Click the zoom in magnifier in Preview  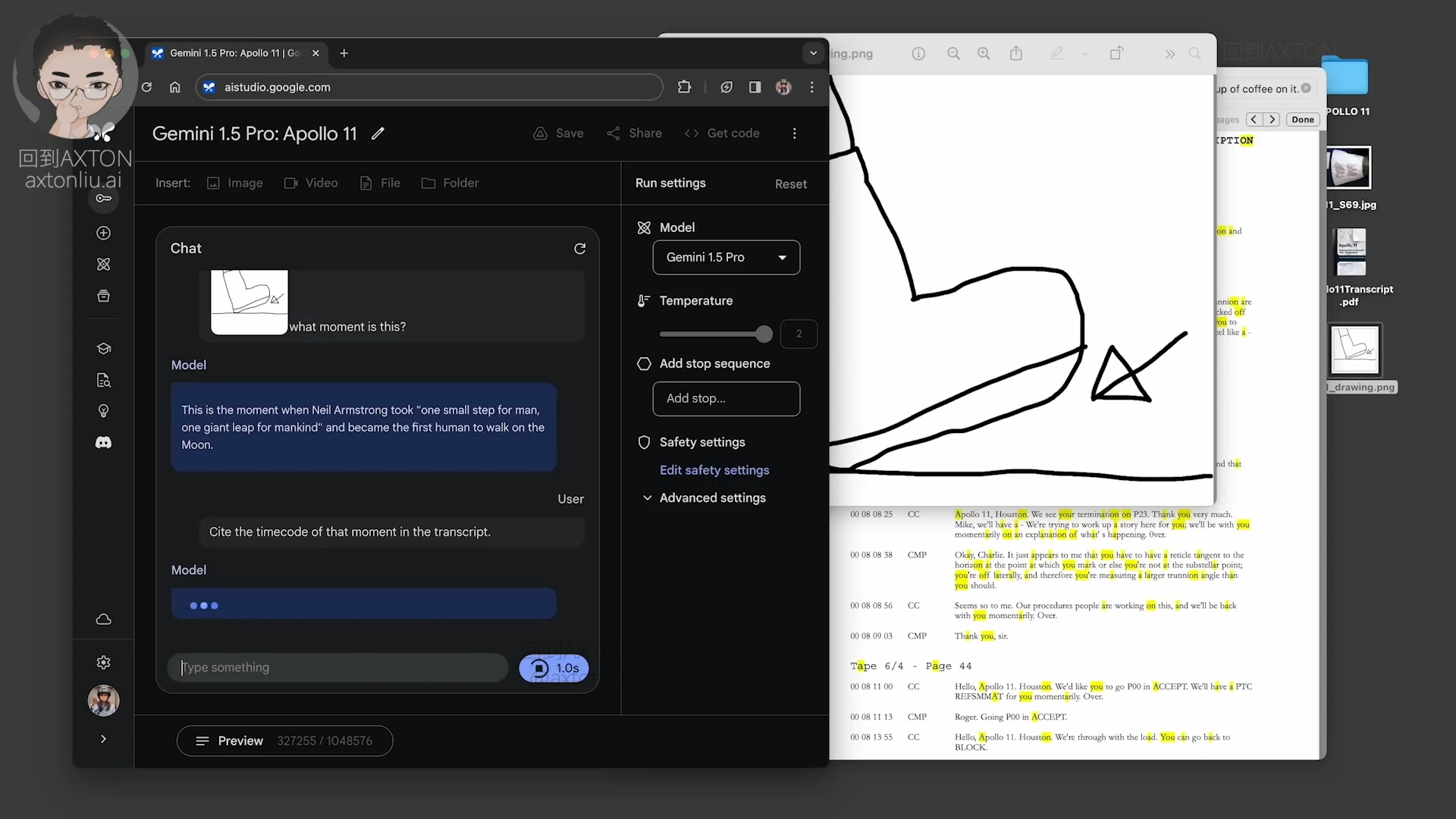point(984,54)
